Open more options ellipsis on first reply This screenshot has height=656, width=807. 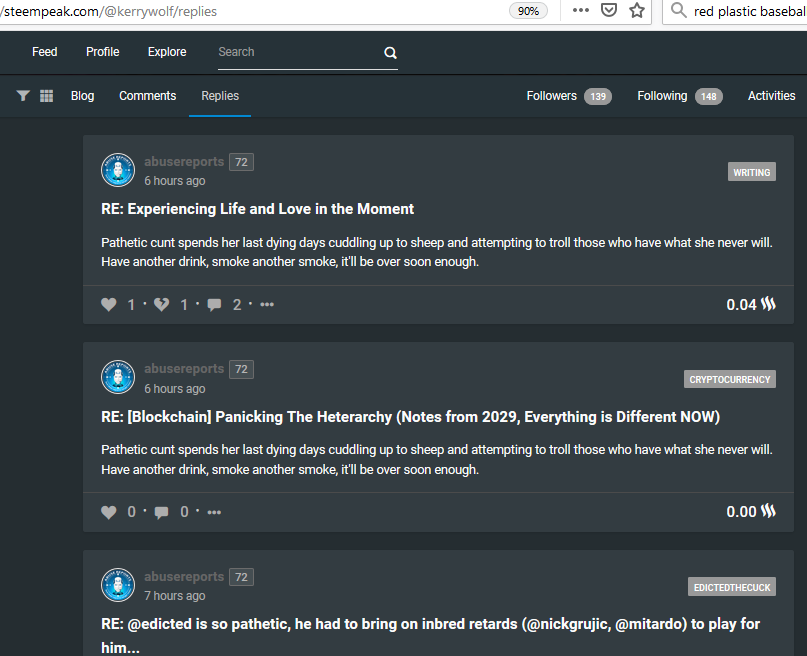tap(267, 305)
